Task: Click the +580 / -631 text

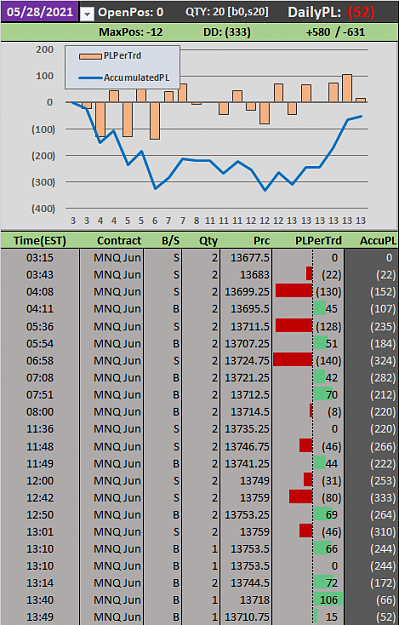Action: click(335, 32)
